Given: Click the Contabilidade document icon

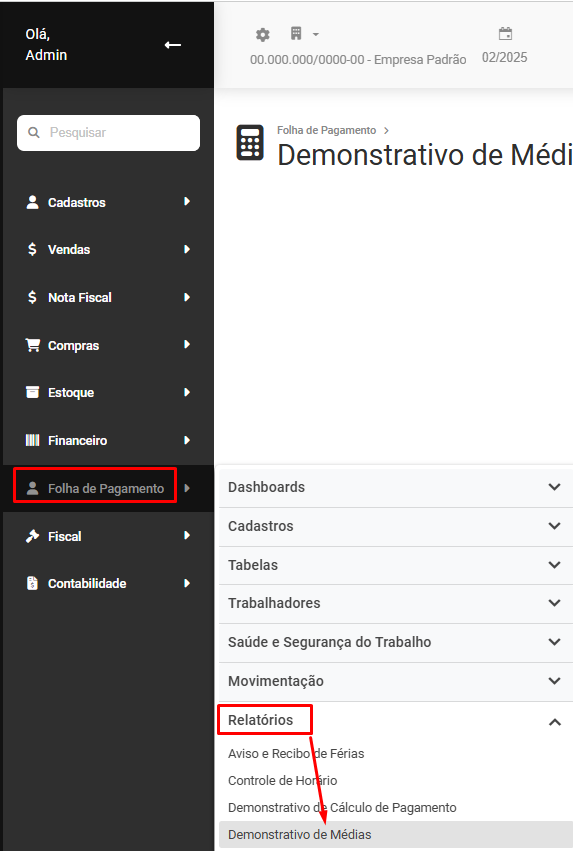Looking at the screenshot, I should point(33,583).
